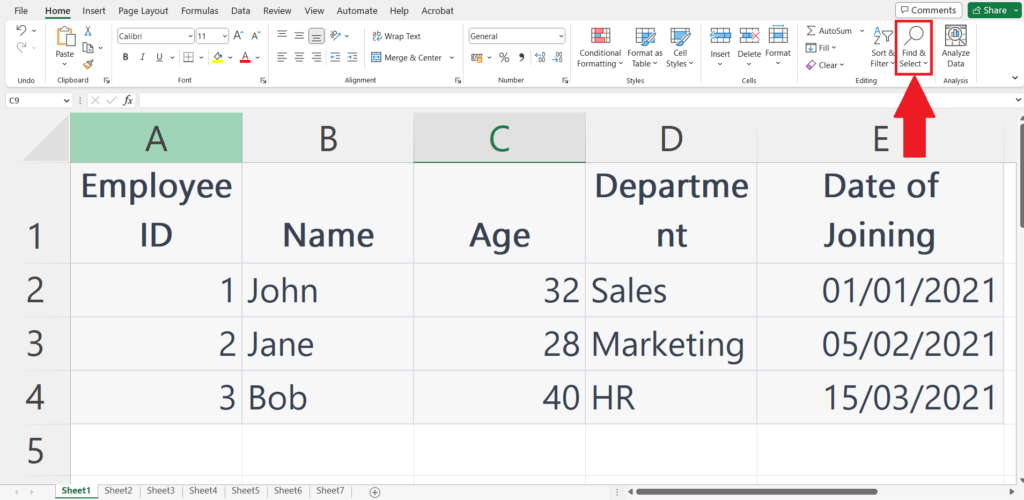This screenshot has height=500, width=1024.
Task: Toggle Underline formatting
Action: click(x=159, y=57)
